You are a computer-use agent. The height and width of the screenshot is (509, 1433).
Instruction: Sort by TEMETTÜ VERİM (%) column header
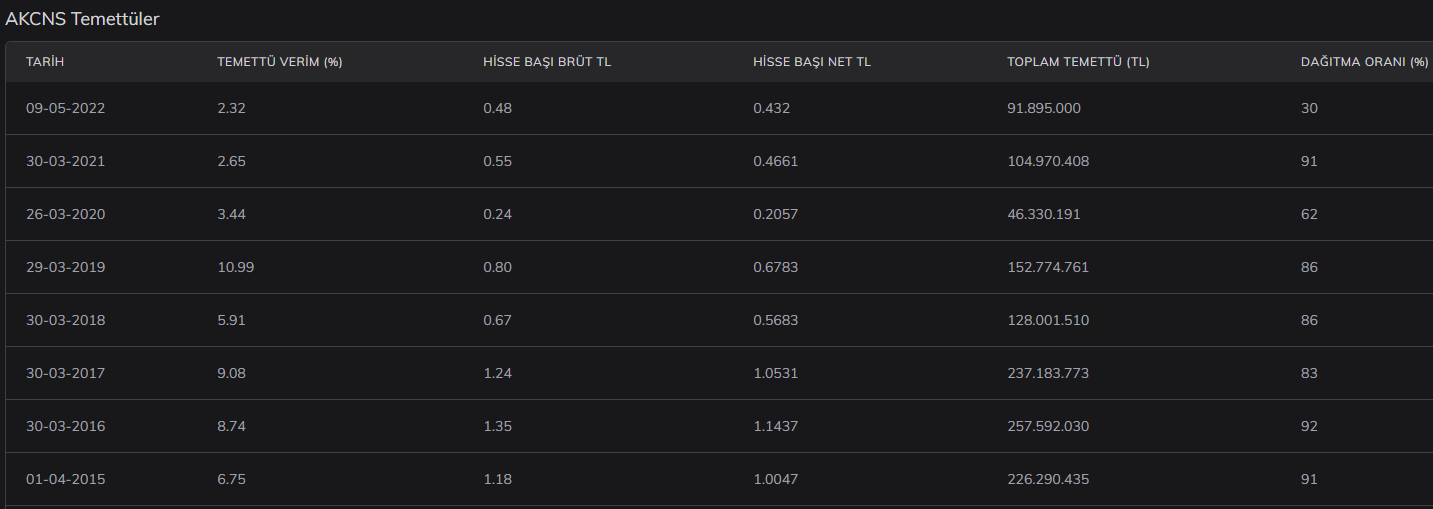point(280,62)
